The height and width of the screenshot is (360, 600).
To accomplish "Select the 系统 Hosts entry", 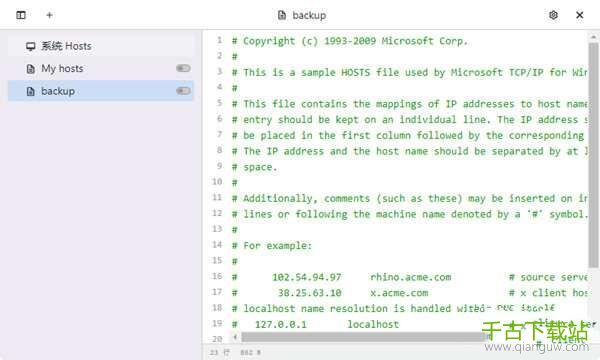I will (101, 46).
